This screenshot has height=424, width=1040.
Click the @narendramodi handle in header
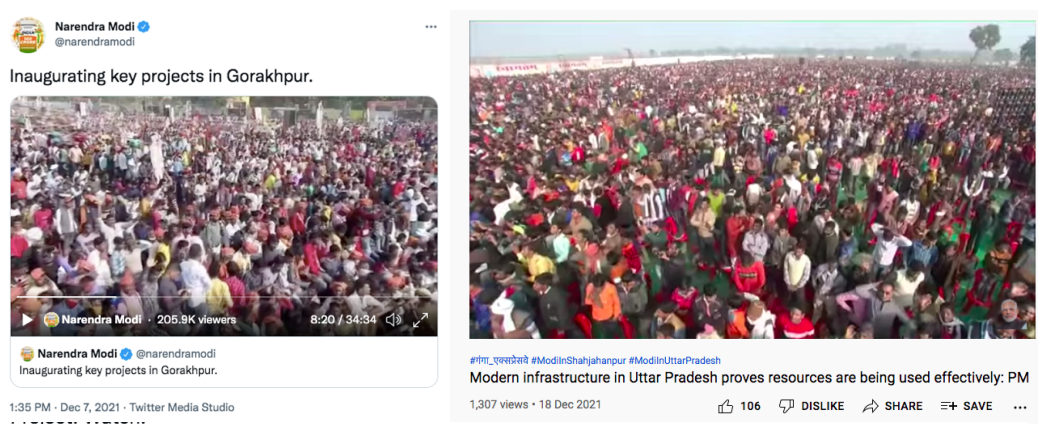pos(94,42)
